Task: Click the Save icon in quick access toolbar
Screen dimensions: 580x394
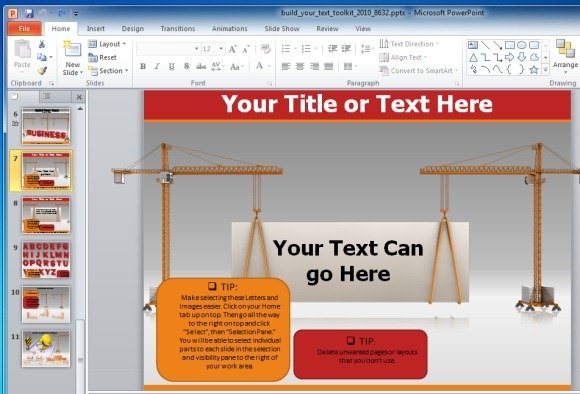Action: click(x=28, y=14)
